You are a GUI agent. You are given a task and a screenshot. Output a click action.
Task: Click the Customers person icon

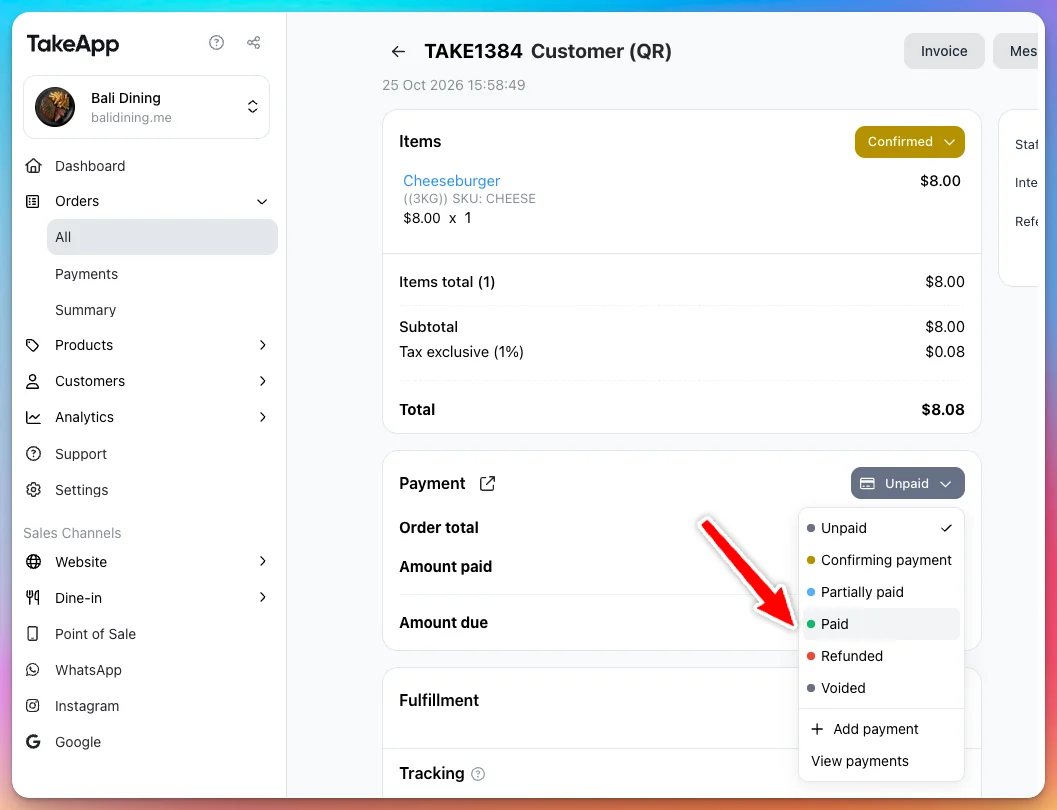32,381
